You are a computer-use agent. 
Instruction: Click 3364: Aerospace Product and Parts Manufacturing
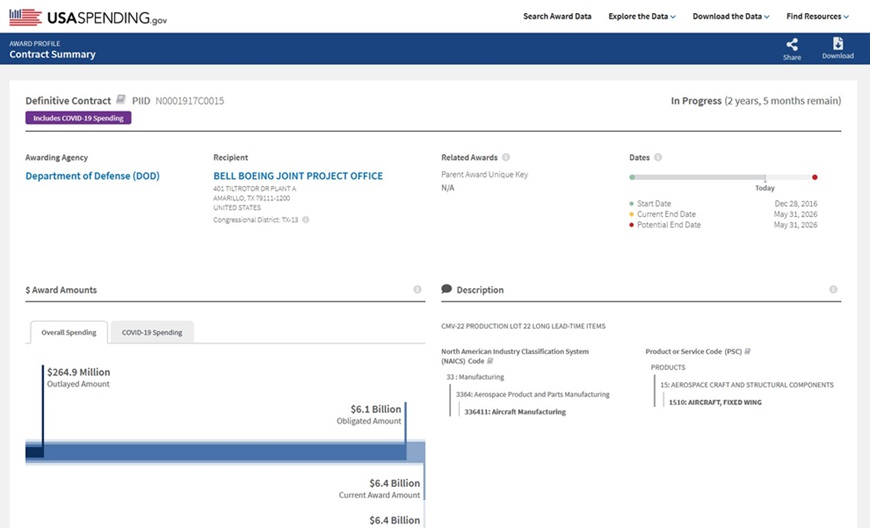533,394
